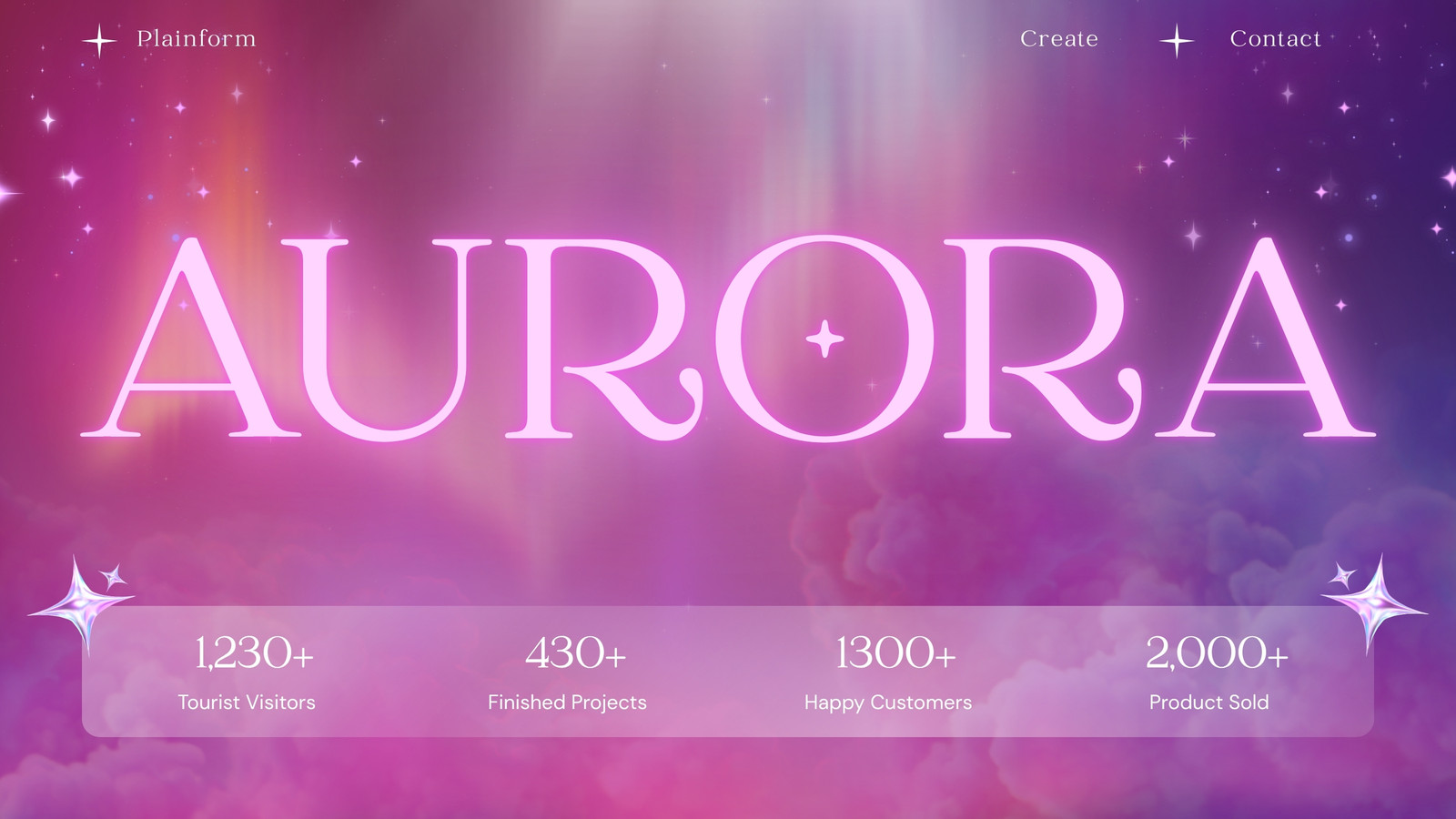Click the Tourist Visitors label

coord(247,703)
